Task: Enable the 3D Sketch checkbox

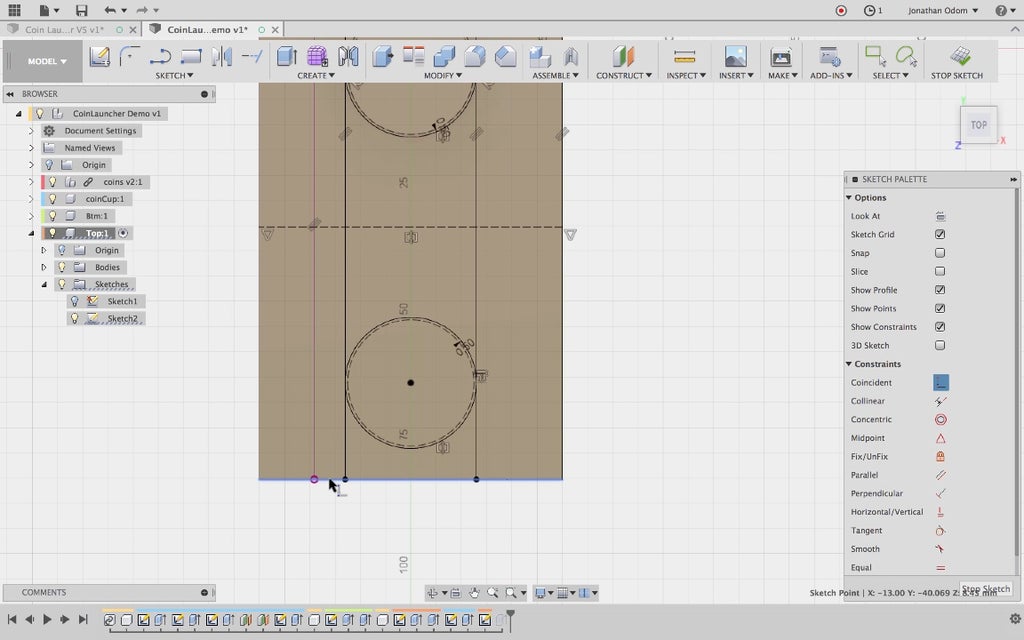Action: (x=940, y=346)
